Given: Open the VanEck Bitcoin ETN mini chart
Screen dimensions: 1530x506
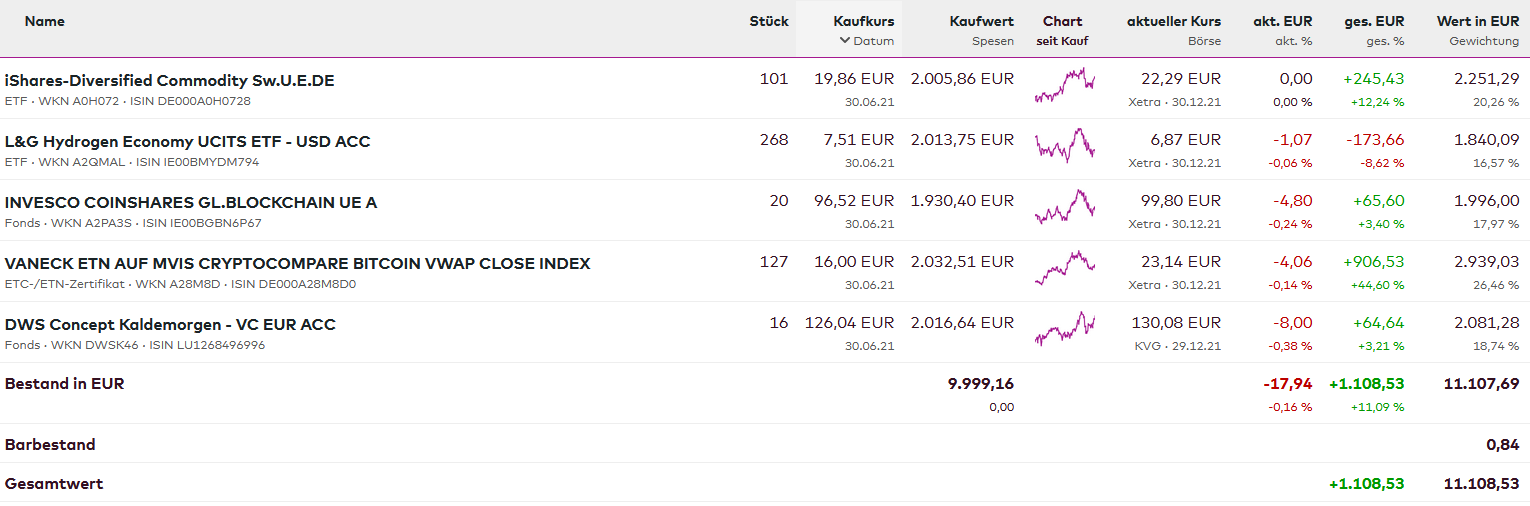Looking at the screenshot, I should [1064, 269].
